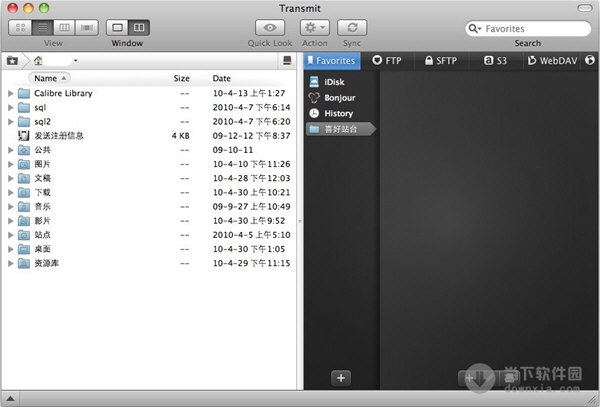Click the add favorite plus button

[341, 378]
